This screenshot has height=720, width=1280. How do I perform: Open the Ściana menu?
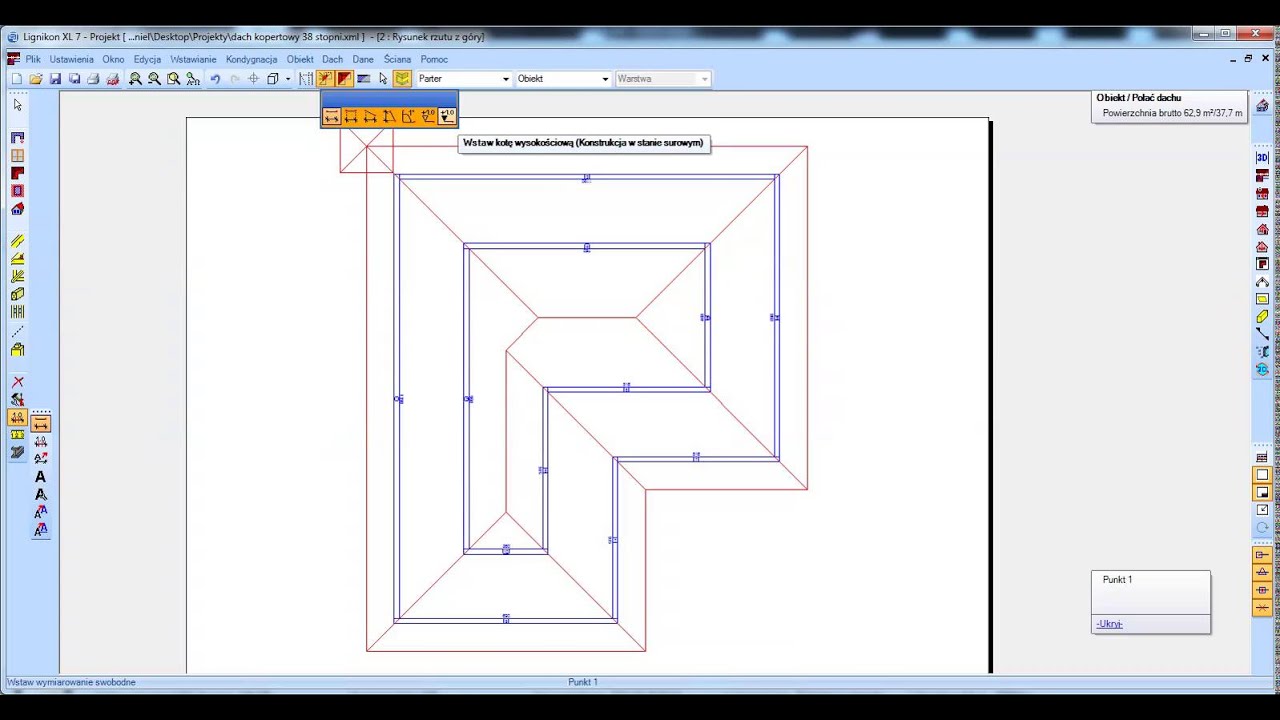tap(397, 59)
